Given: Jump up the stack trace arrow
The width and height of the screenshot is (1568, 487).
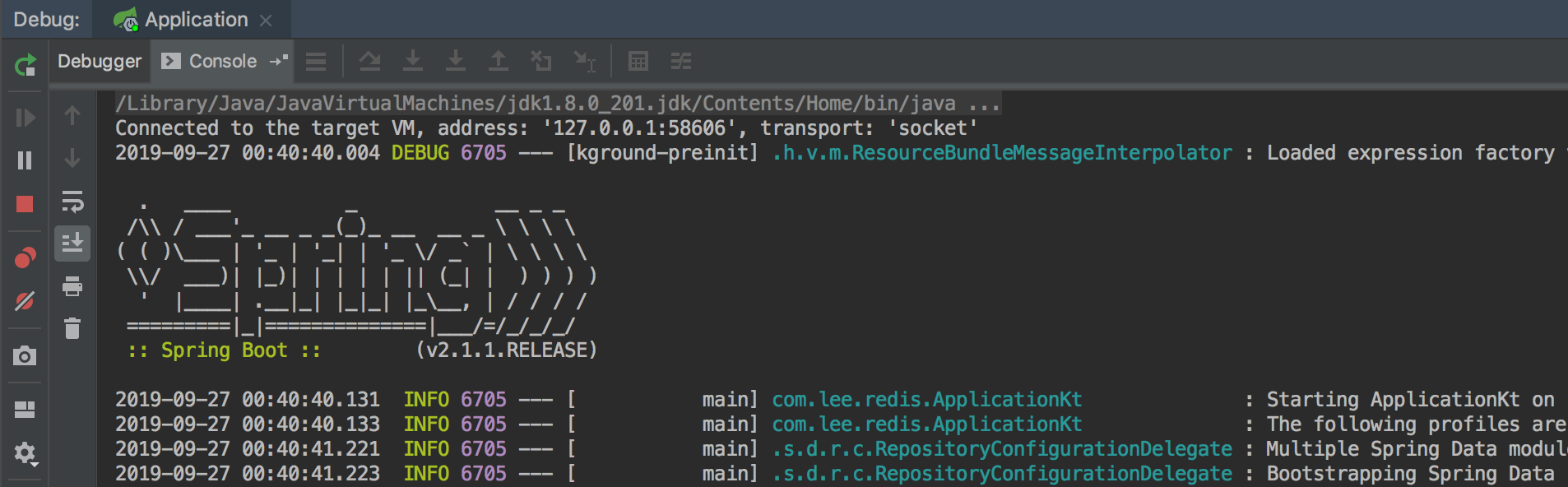Looking at the screenshot, I should click(72, 116).
